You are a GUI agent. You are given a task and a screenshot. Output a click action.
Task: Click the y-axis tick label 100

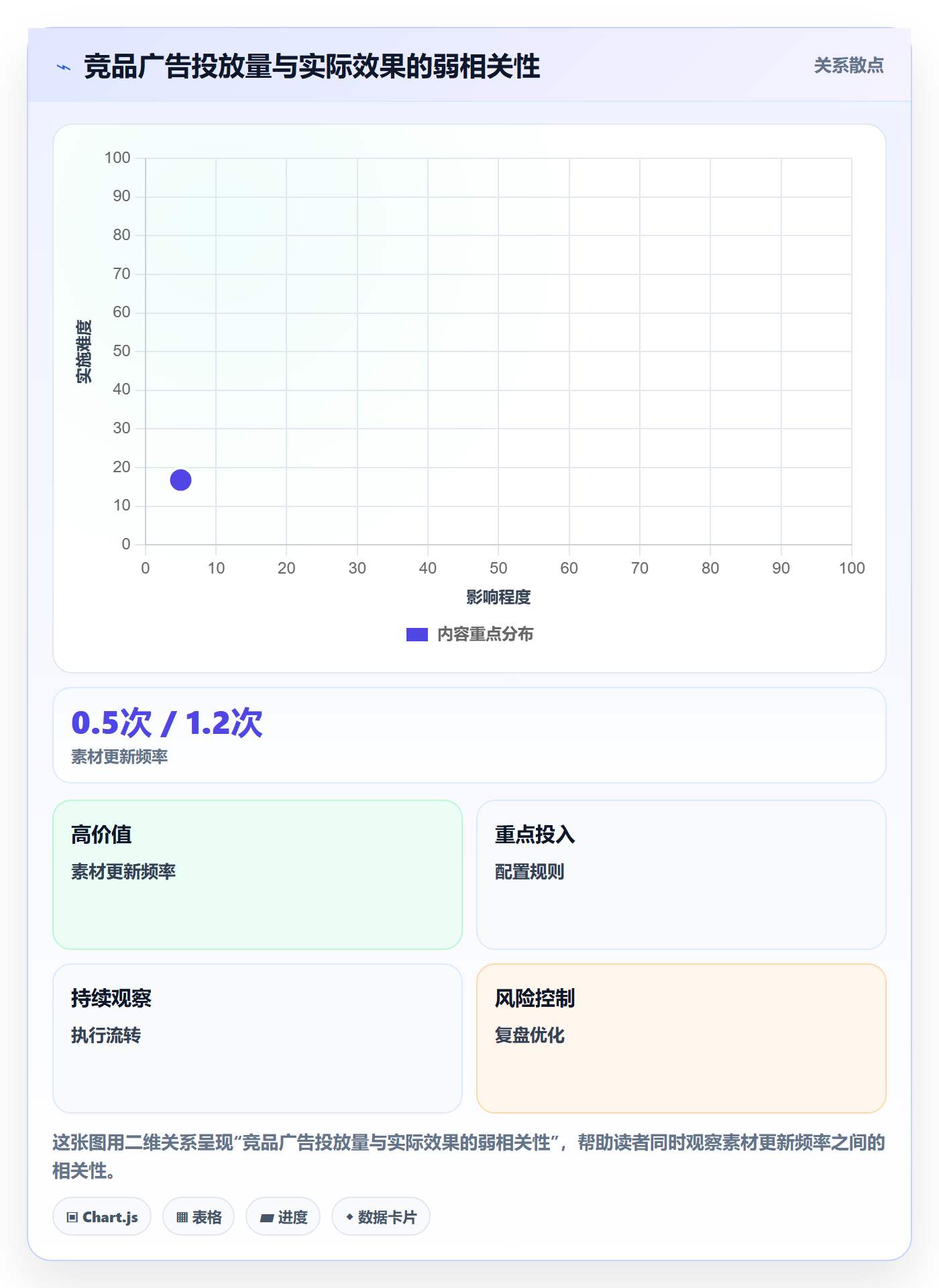117,158
